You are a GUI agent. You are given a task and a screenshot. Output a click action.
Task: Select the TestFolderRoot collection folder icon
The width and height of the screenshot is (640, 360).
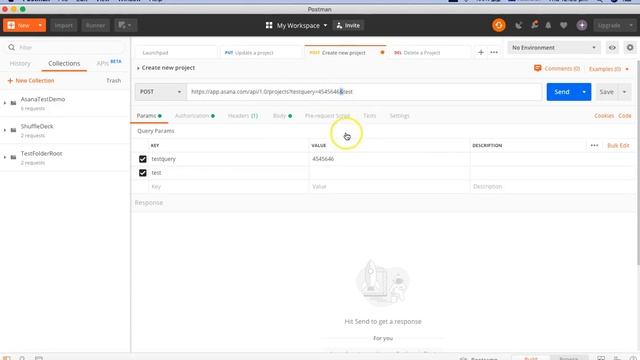(x=13, y=157)
